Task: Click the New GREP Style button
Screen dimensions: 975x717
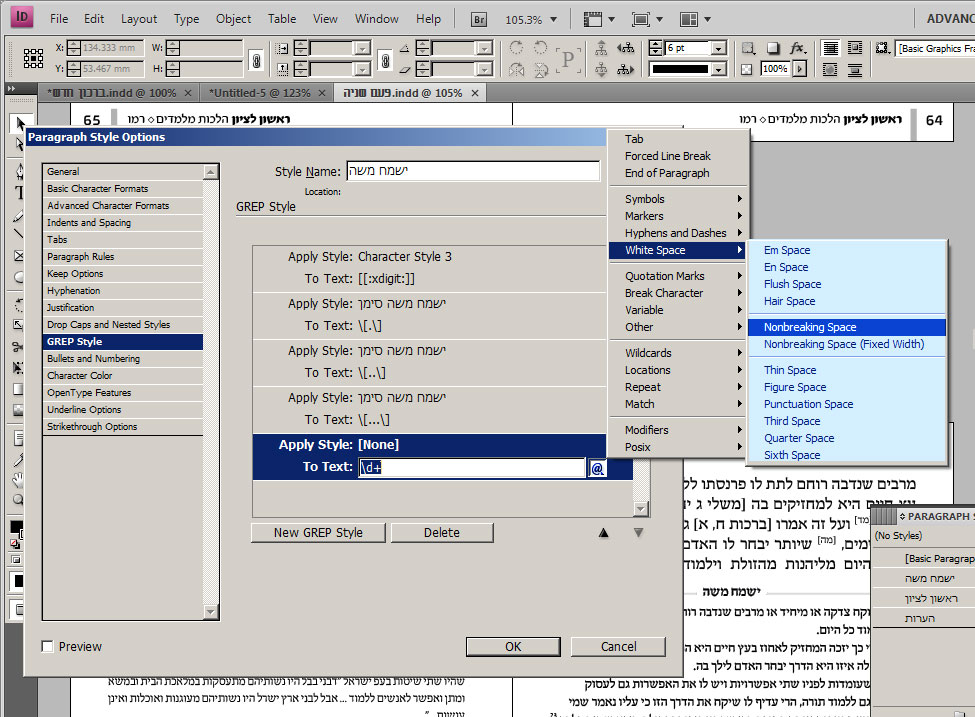Action: [x=318, y=533]
